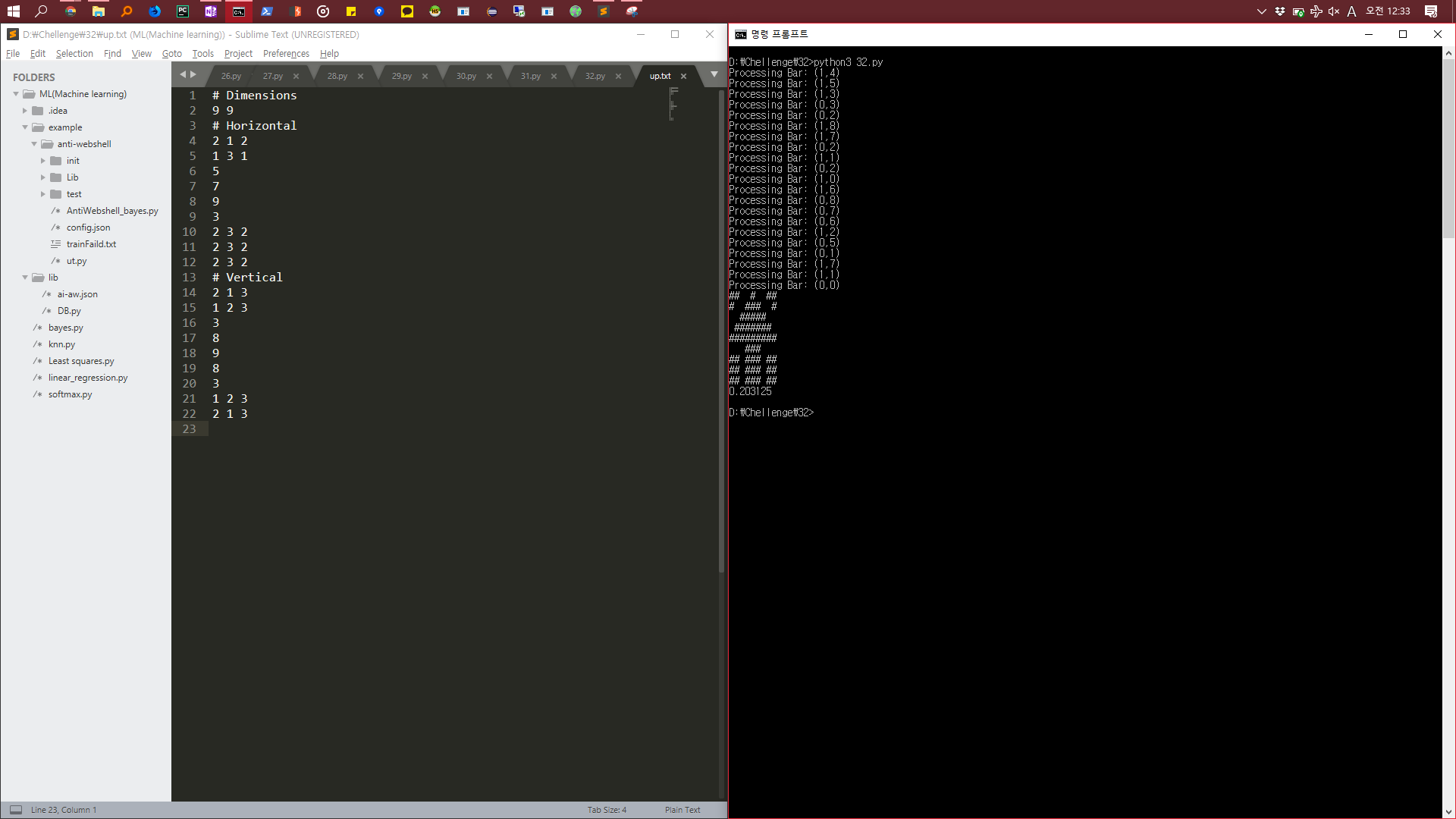Open the Edit menu

38,54
